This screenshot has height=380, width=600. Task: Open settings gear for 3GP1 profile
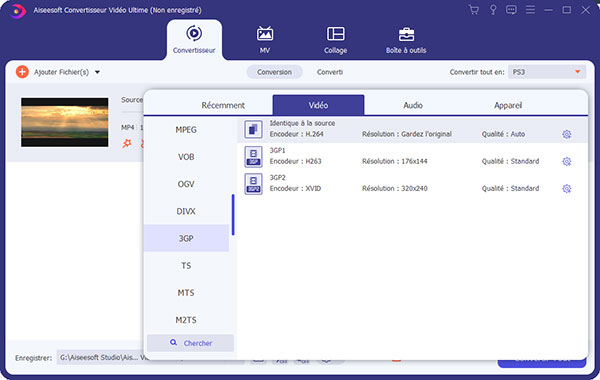(567, 161)
